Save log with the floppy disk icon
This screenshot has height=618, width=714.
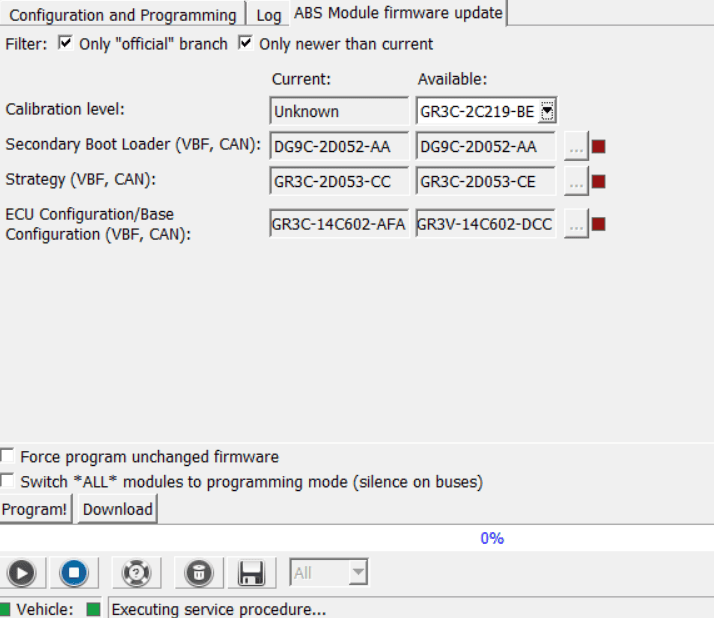tap(251, 572)
